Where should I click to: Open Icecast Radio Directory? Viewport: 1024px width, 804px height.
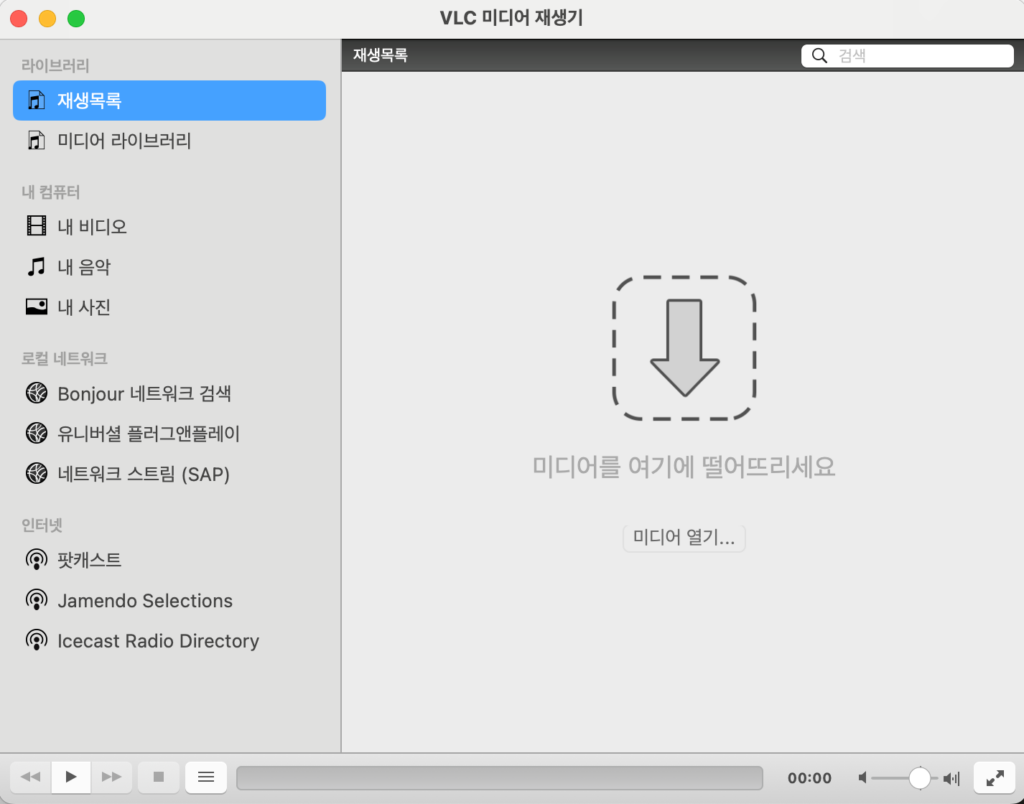tap(169, 640)
